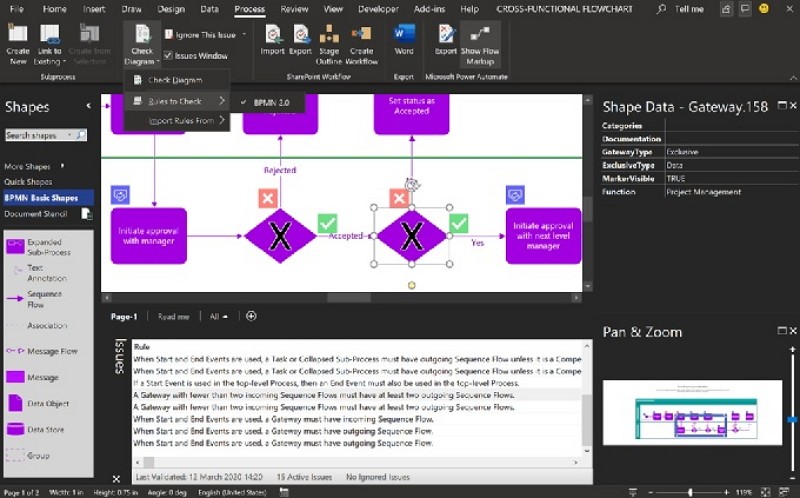Select the 'Initiate approval with manager' task shape
800x498 pixels.
(148, 236)
